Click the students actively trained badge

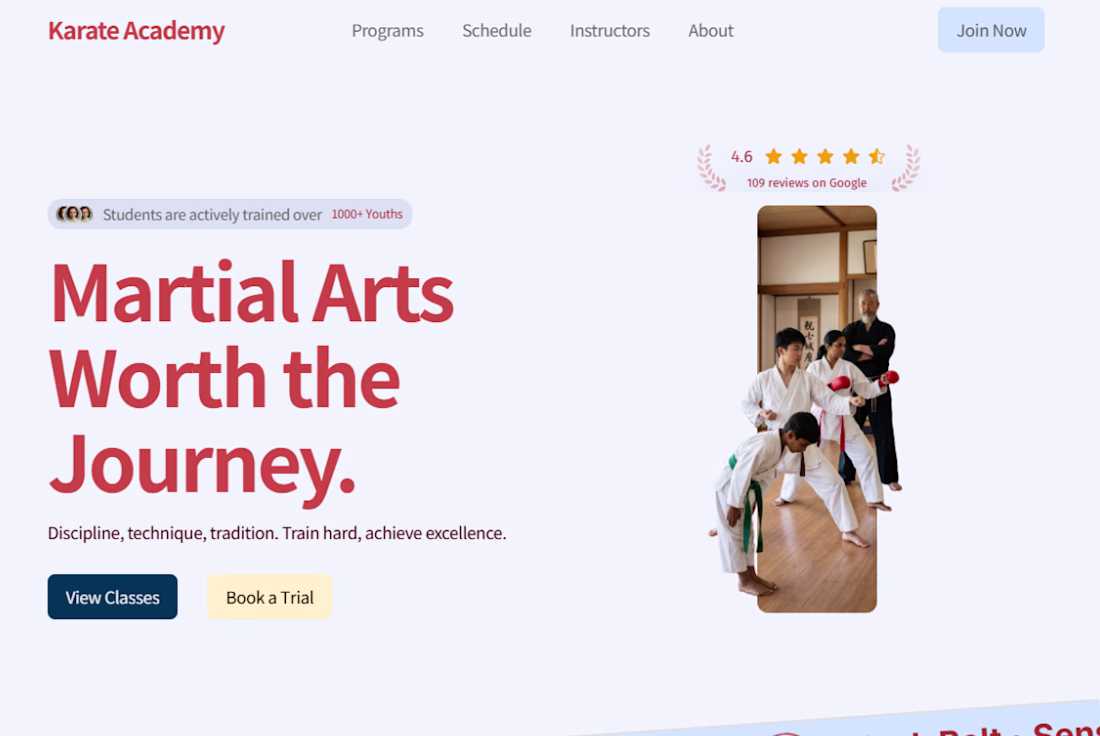pyautogui.click(x=229, y=214)
